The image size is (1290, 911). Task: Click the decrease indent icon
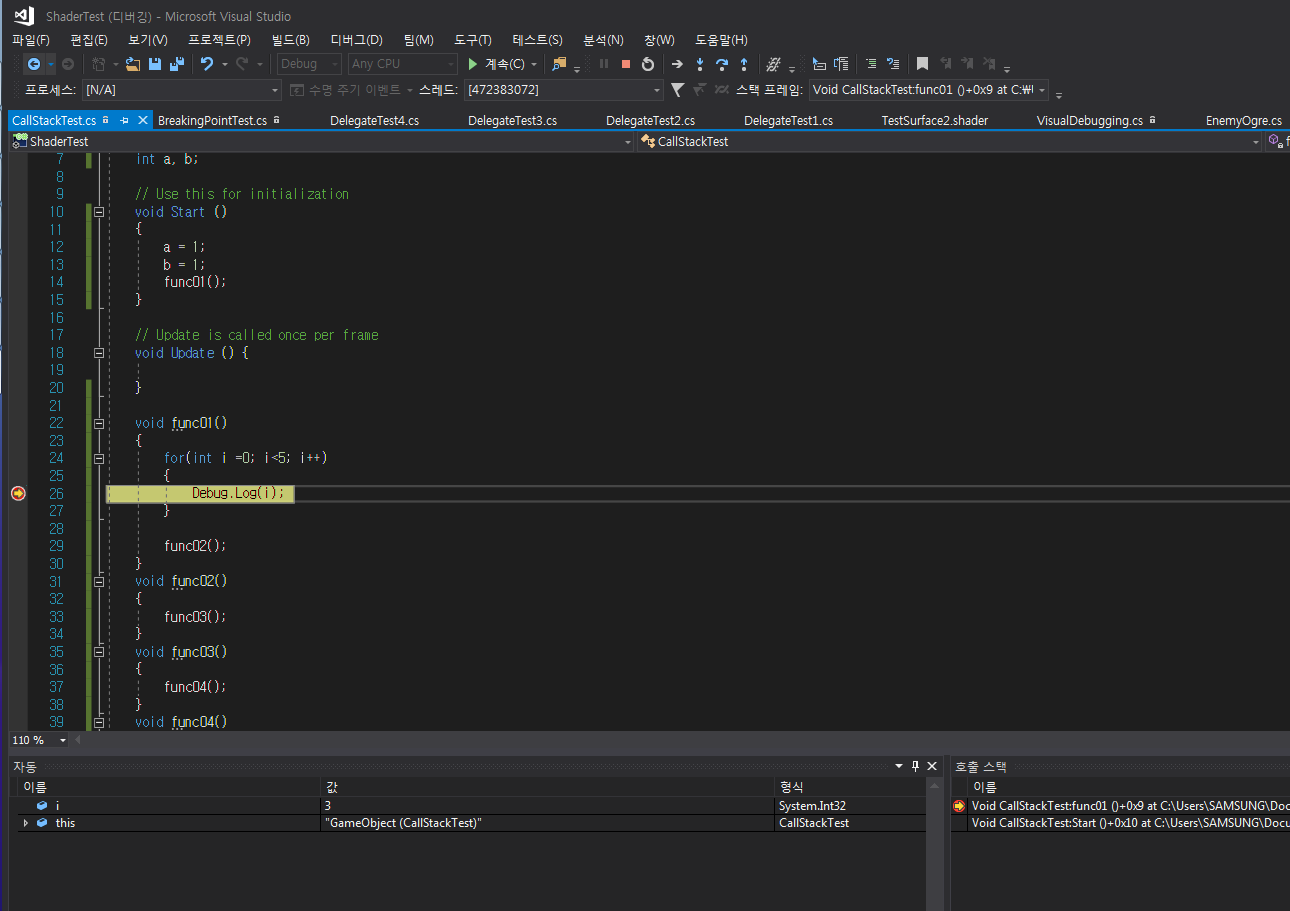tap(871, 64)
